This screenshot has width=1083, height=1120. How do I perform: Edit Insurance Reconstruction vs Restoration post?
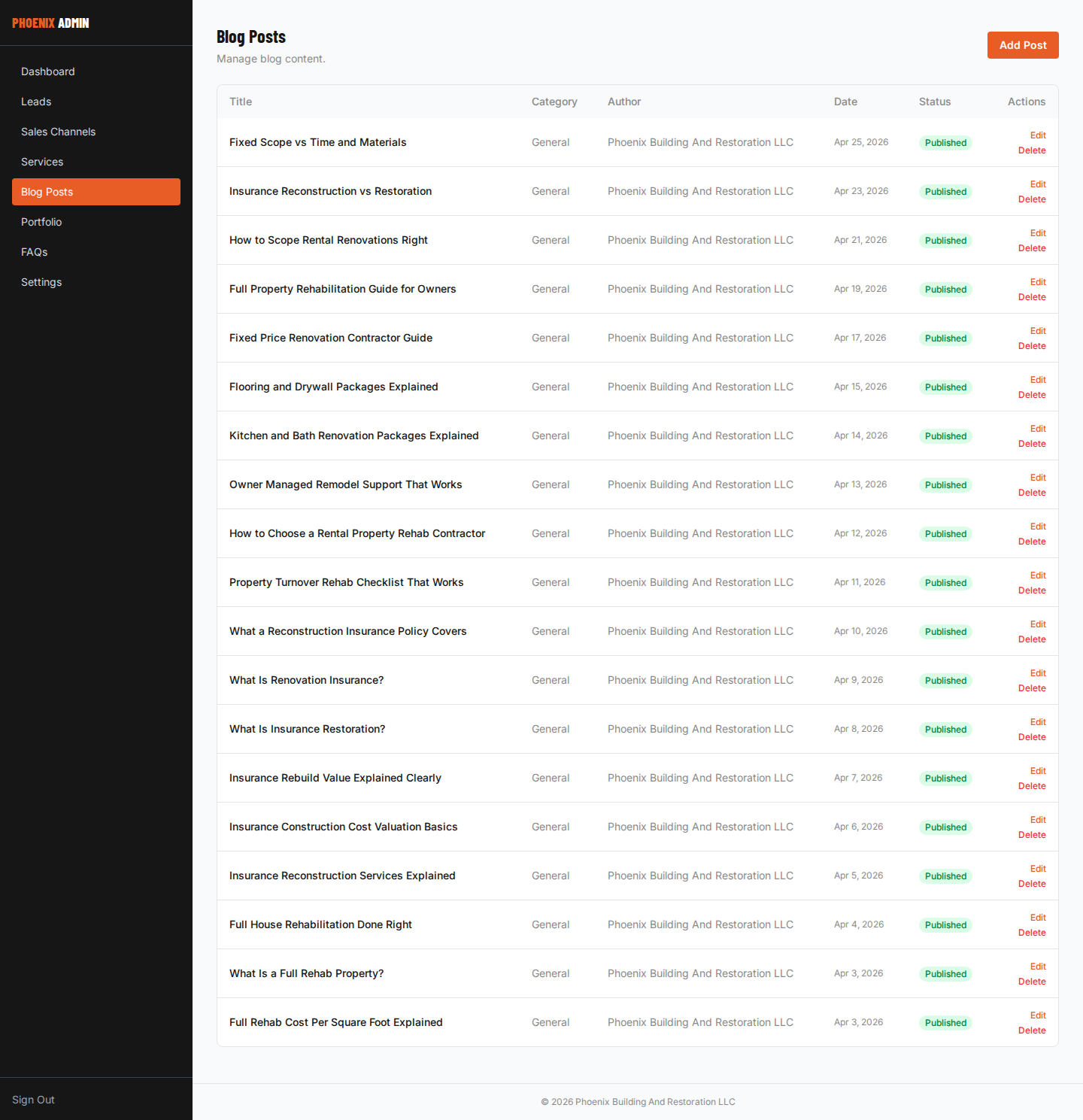(x=1038, y=184)
